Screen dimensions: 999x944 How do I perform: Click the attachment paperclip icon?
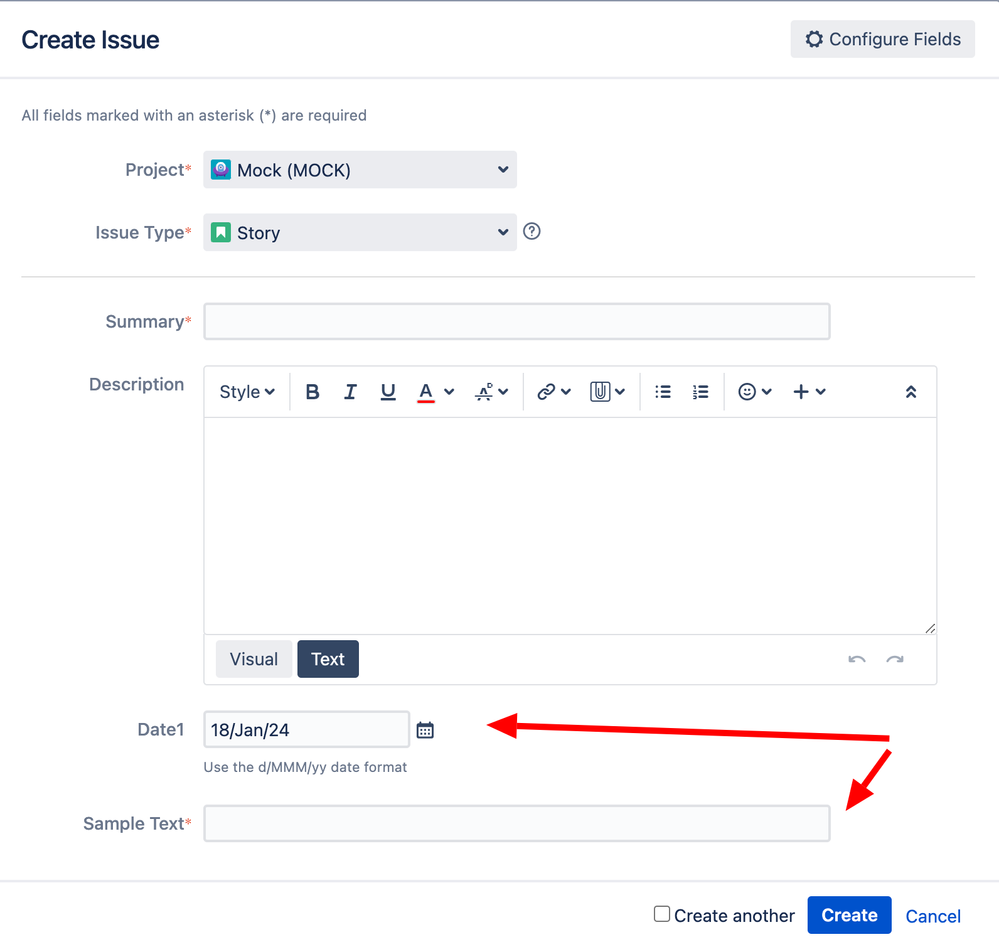point(600,392)
